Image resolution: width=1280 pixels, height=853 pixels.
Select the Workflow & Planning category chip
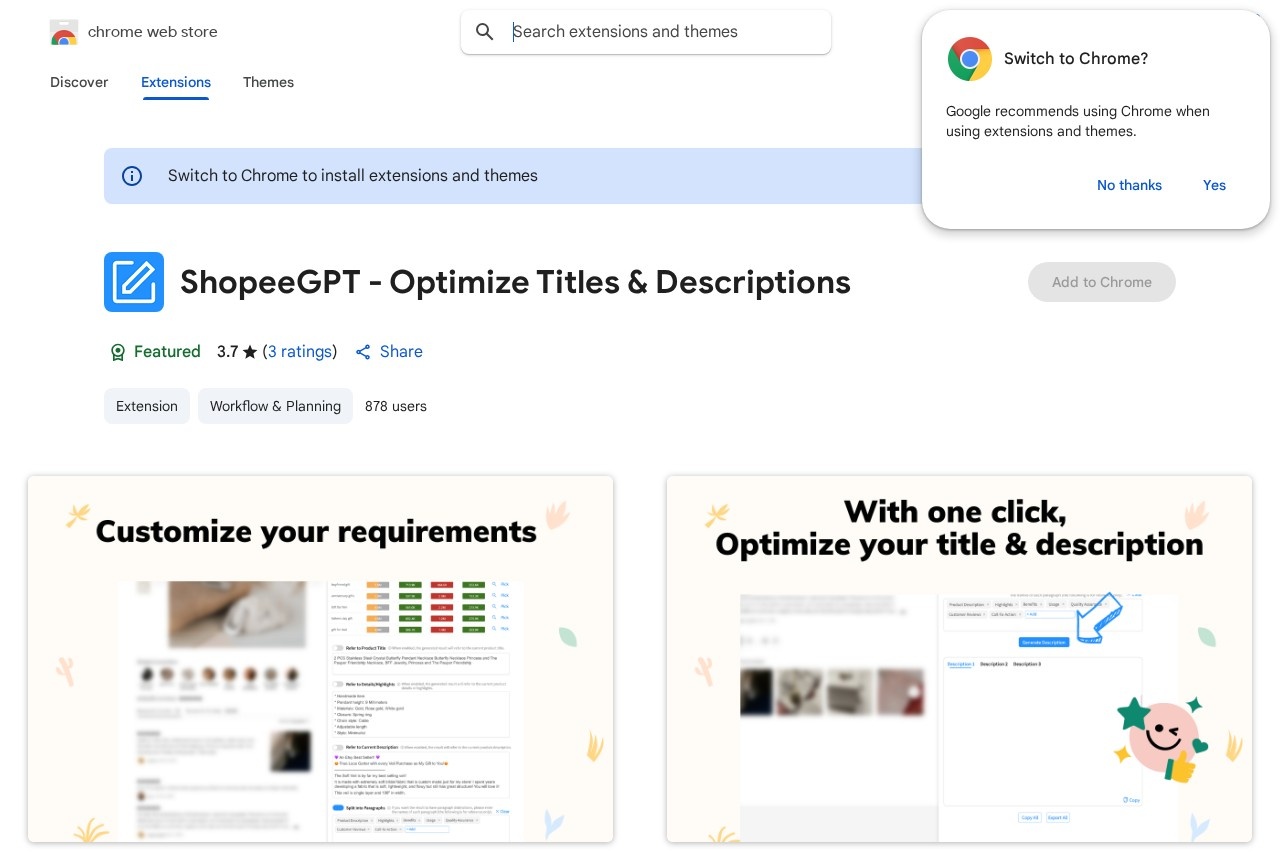click(x=275, y=406)
